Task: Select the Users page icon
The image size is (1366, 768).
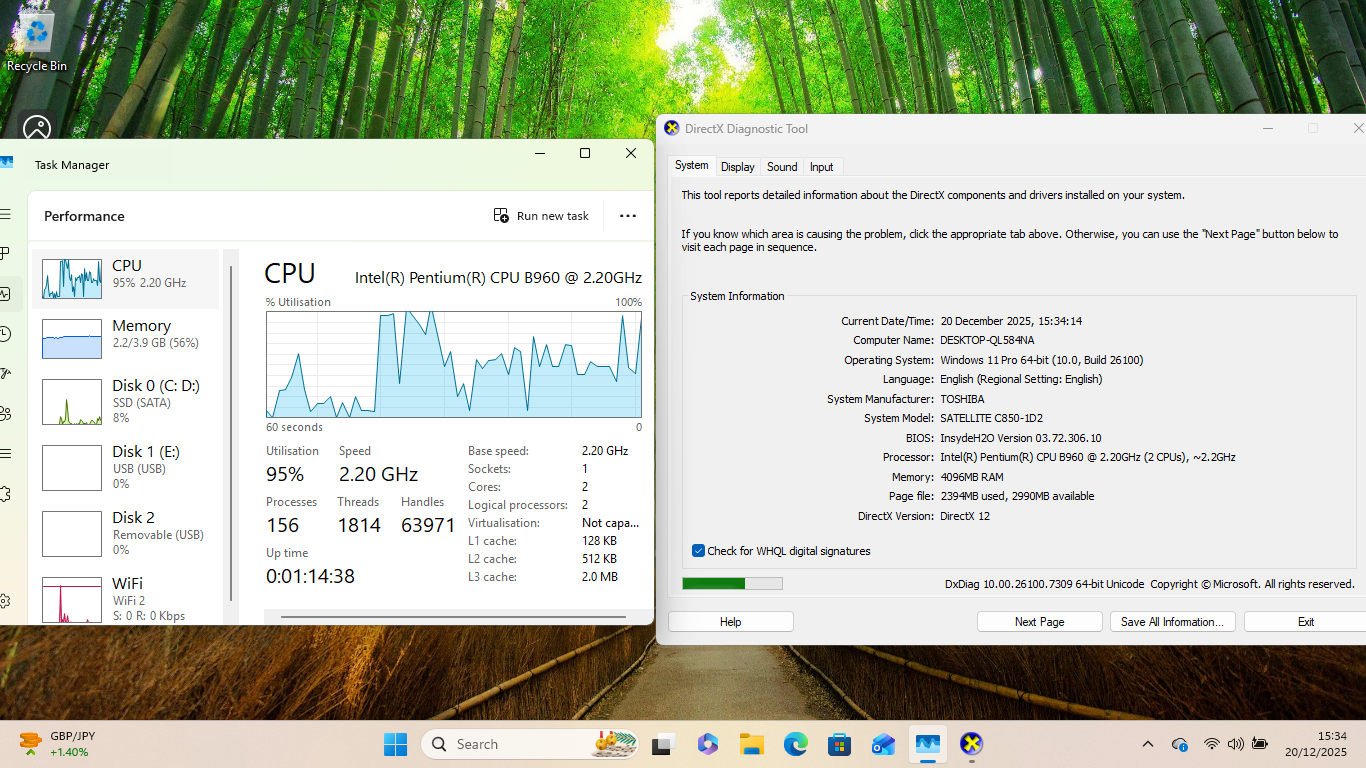Action: (8, 413)
